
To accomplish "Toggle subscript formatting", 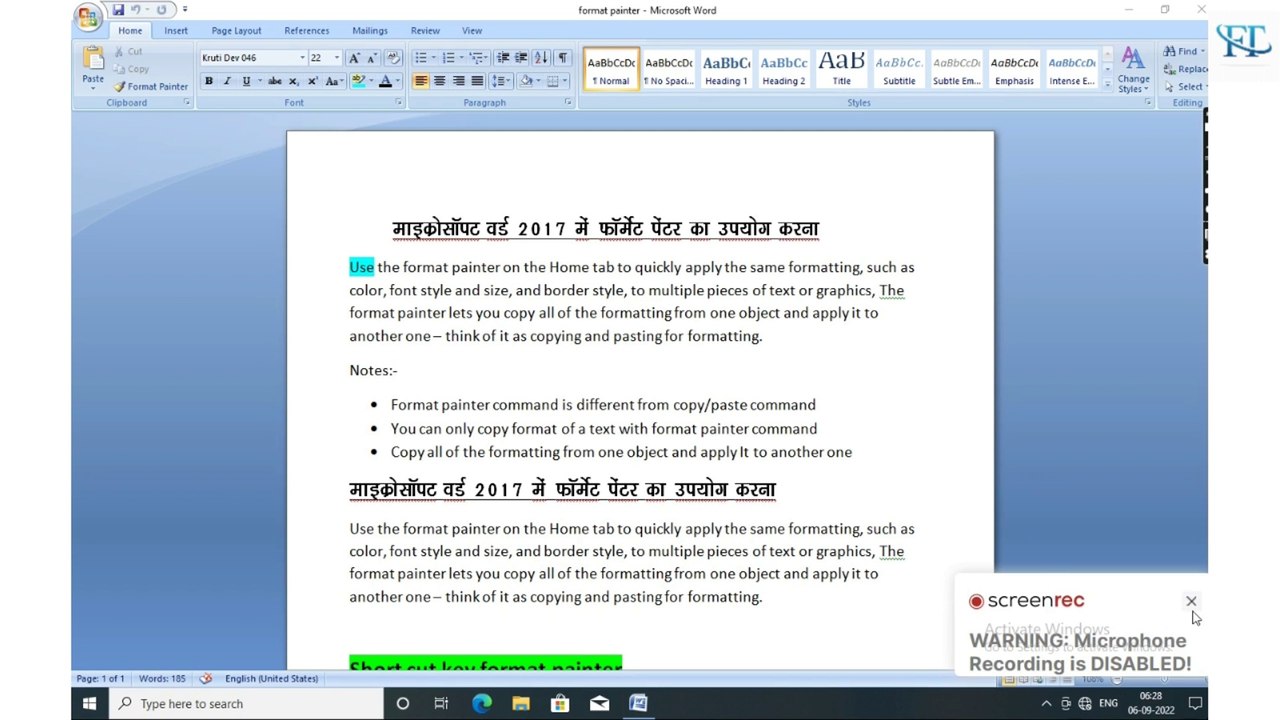I will tap(294, 81).
